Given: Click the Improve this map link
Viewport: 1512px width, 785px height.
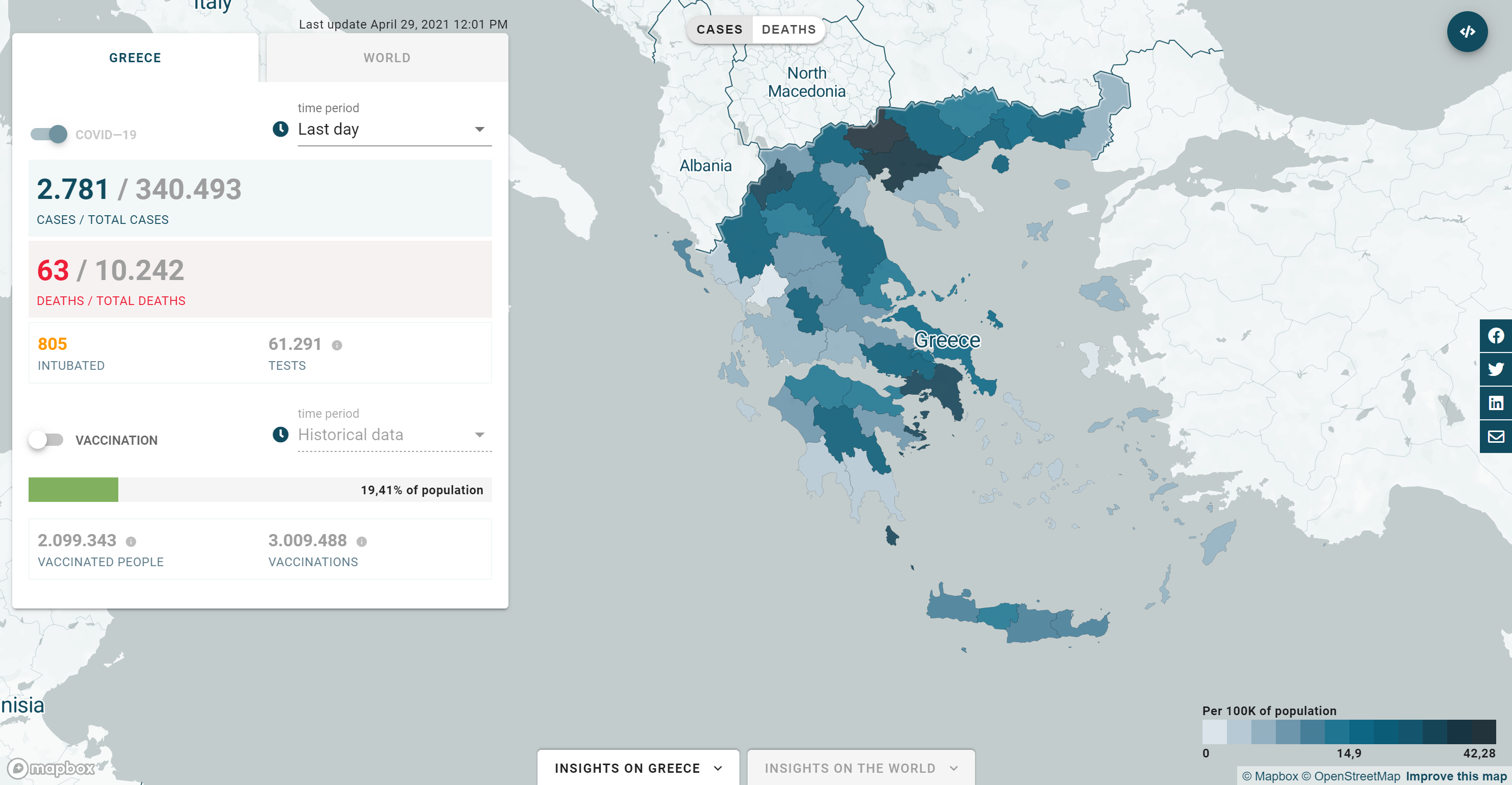Looking at the screenshot, I should pyautogui.click(x=1456, y=776).
